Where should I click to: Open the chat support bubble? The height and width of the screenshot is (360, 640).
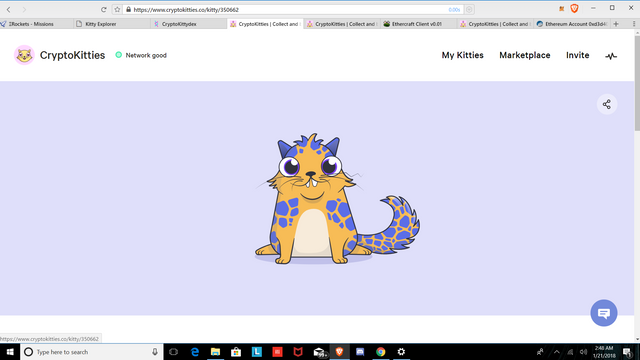point(604,313)
